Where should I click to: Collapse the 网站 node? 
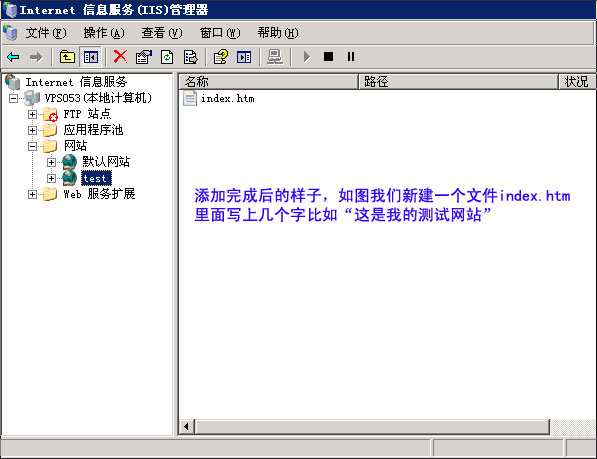(x=32, y=146)
